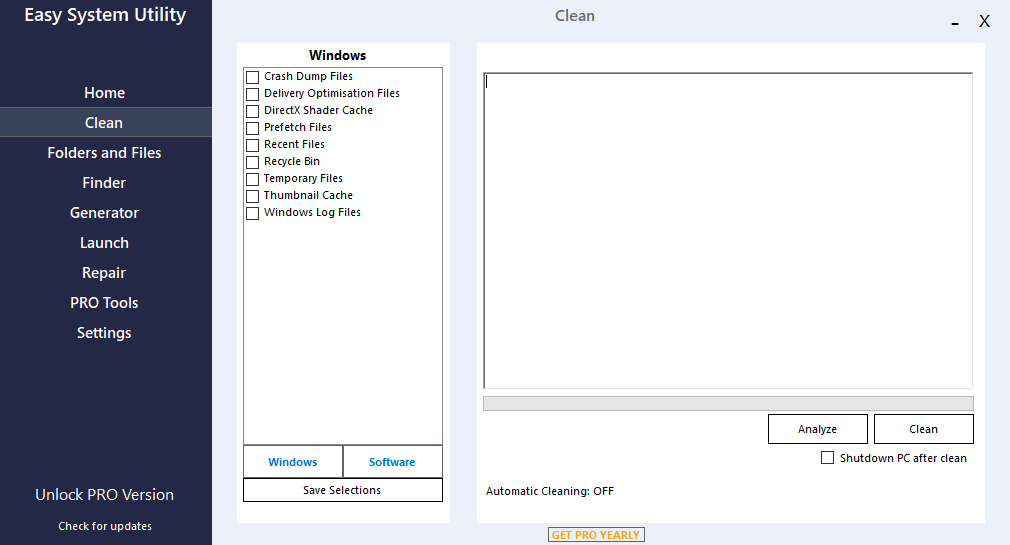Open the Repair section
Screen dimensions: 1010x545
(x=104, y=272)
